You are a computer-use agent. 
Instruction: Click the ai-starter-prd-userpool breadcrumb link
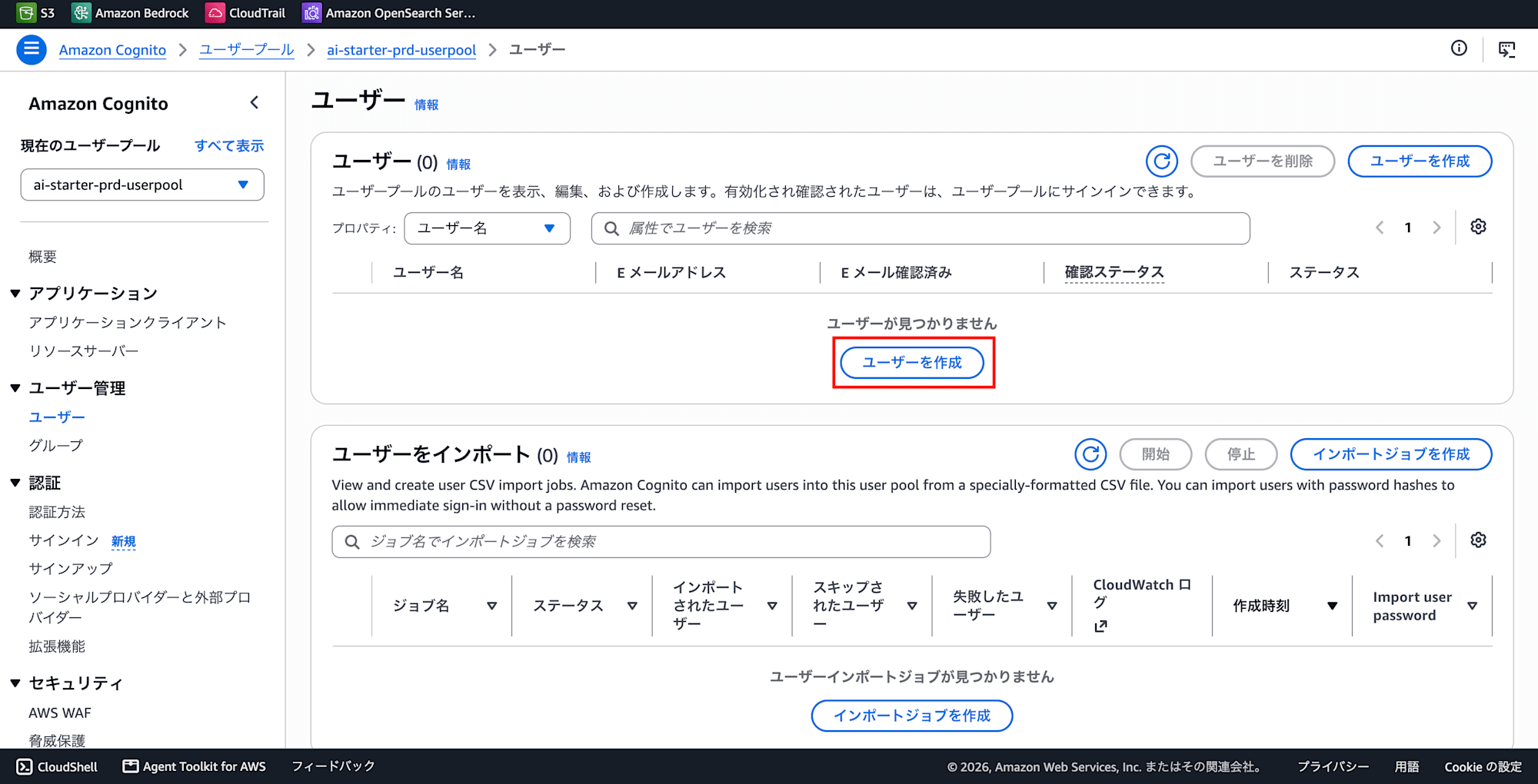click(401, 50)
